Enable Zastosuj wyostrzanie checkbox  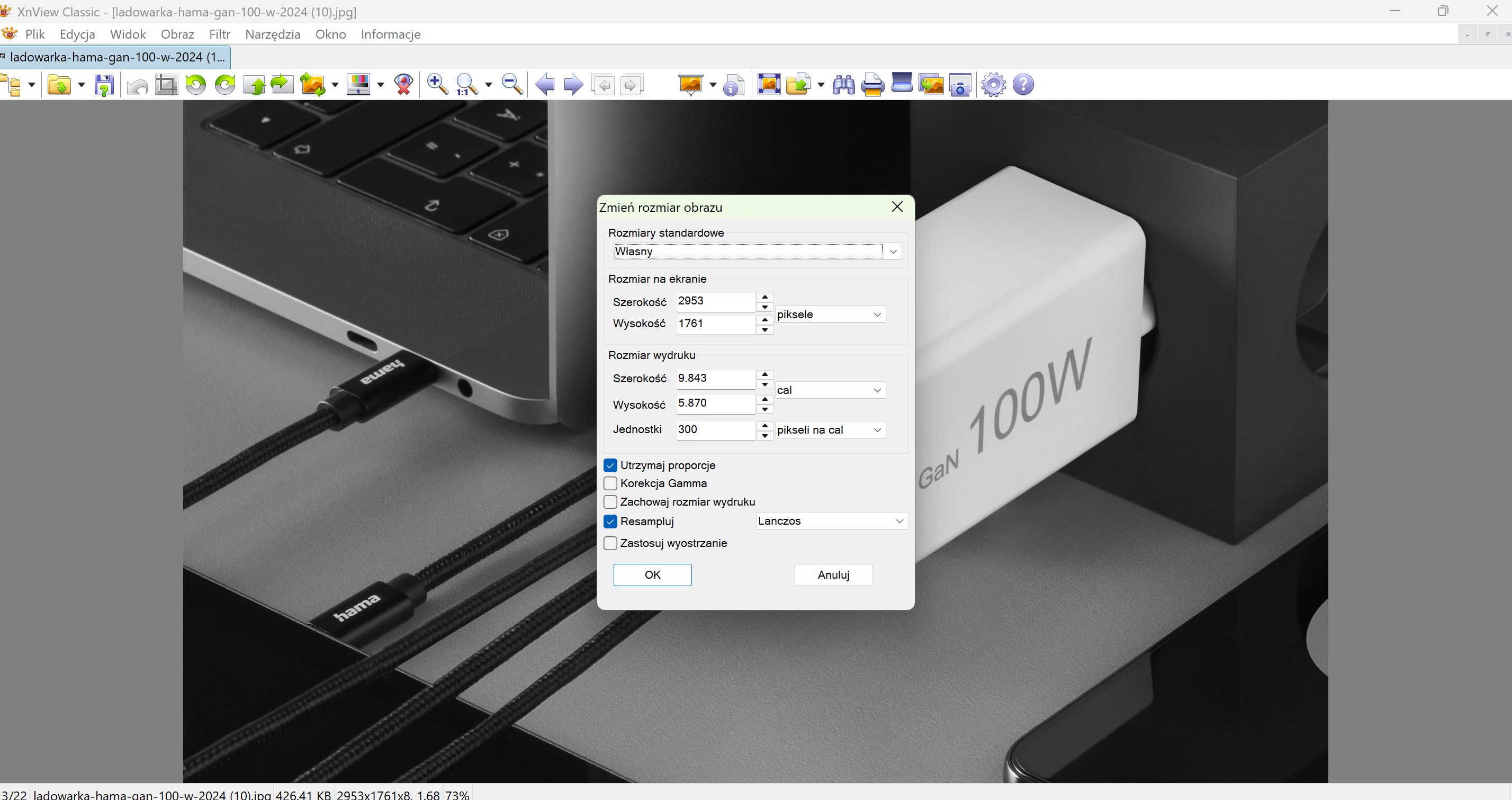coord(610,544)
